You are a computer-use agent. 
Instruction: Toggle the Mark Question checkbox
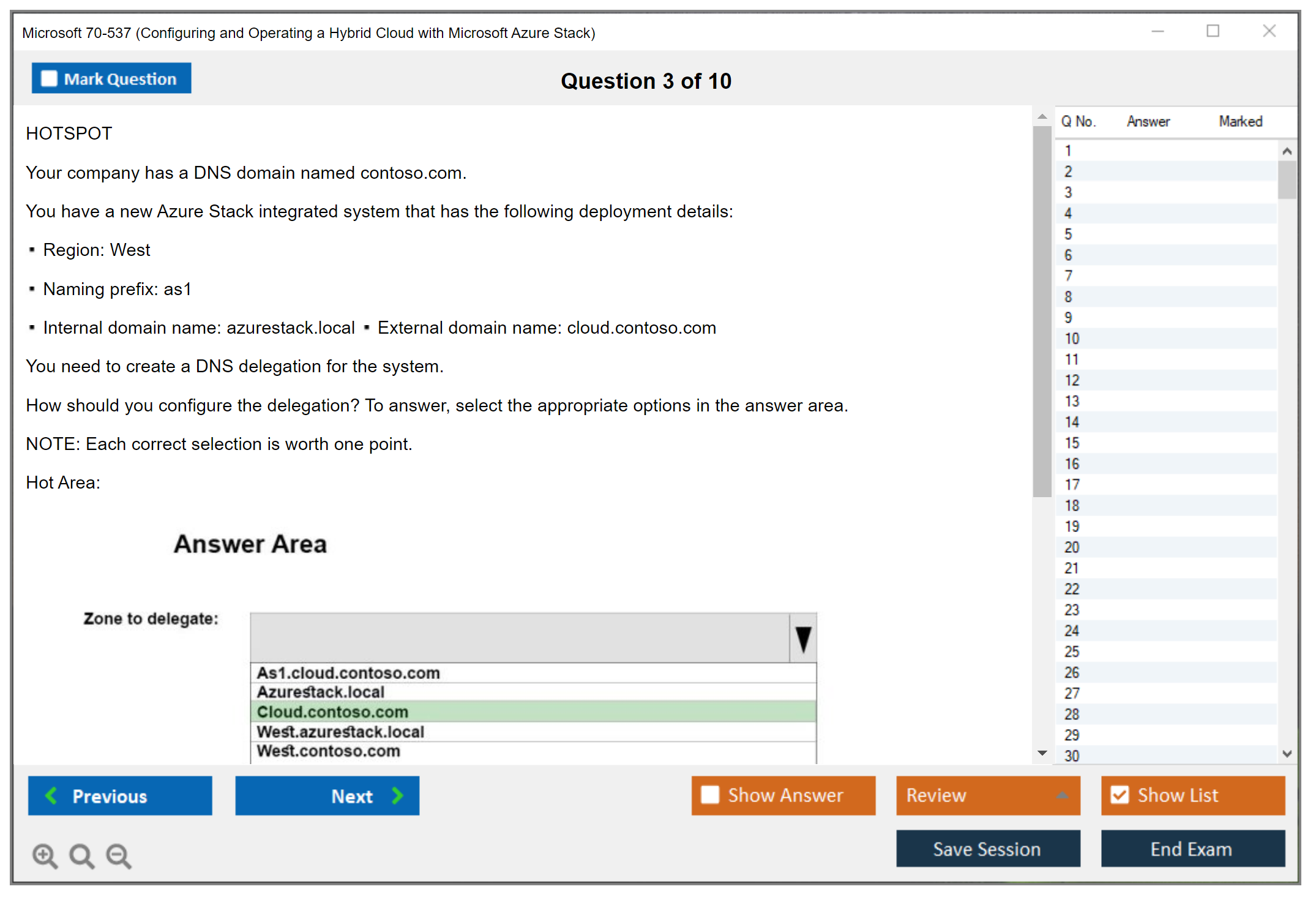tap(49, 78)
